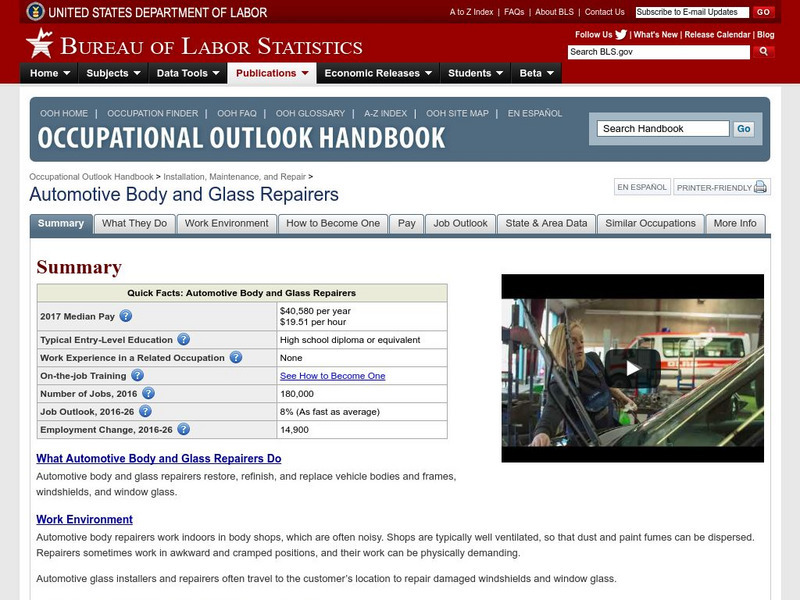This screenshot has width=800, height=600.
Task: Open the Release Calendar link
Action: pos(717,35)
